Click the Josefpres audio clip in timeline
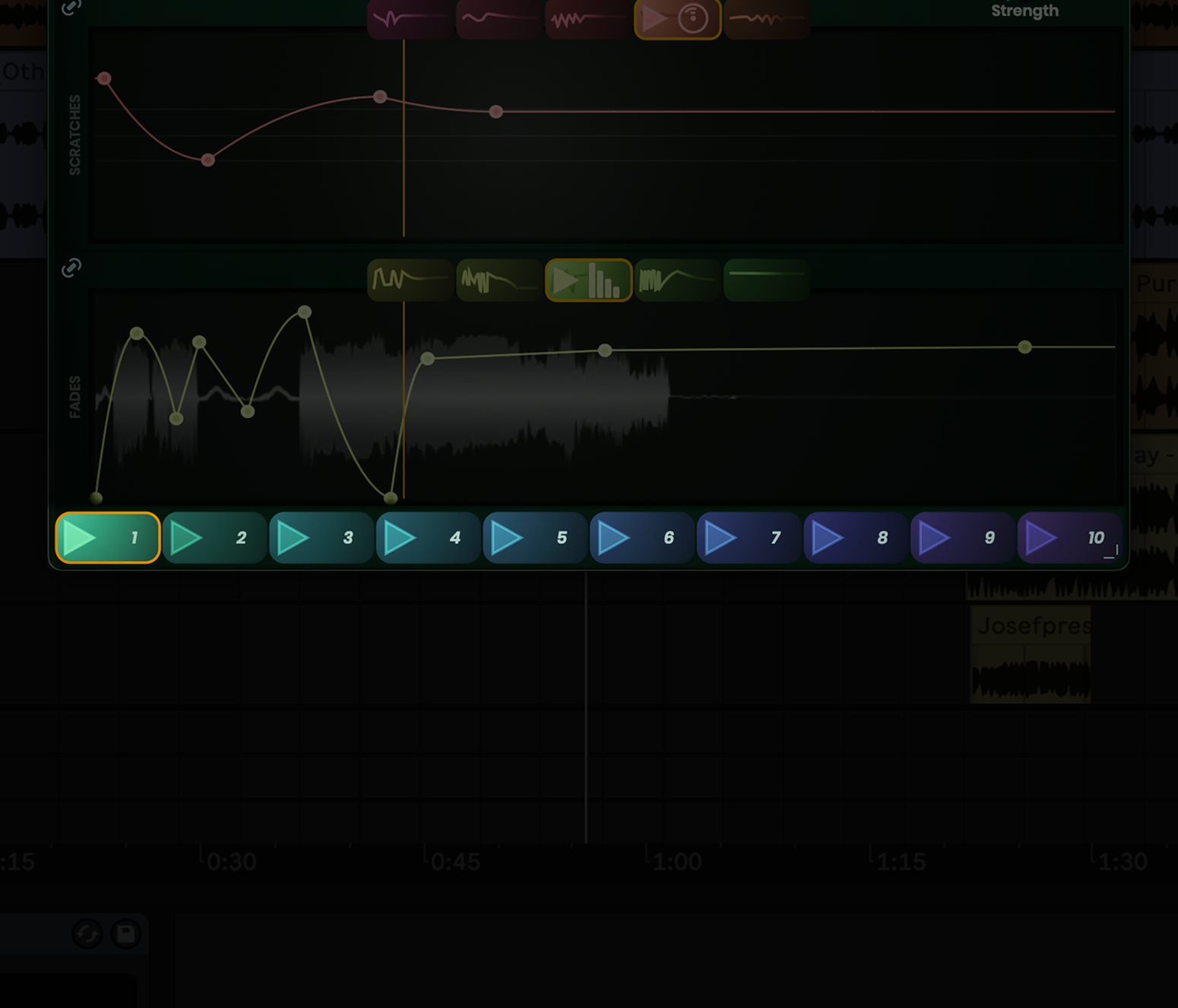This screenshot has height=1008, width=1178. pyautogui.click(x=1030, y=654)
